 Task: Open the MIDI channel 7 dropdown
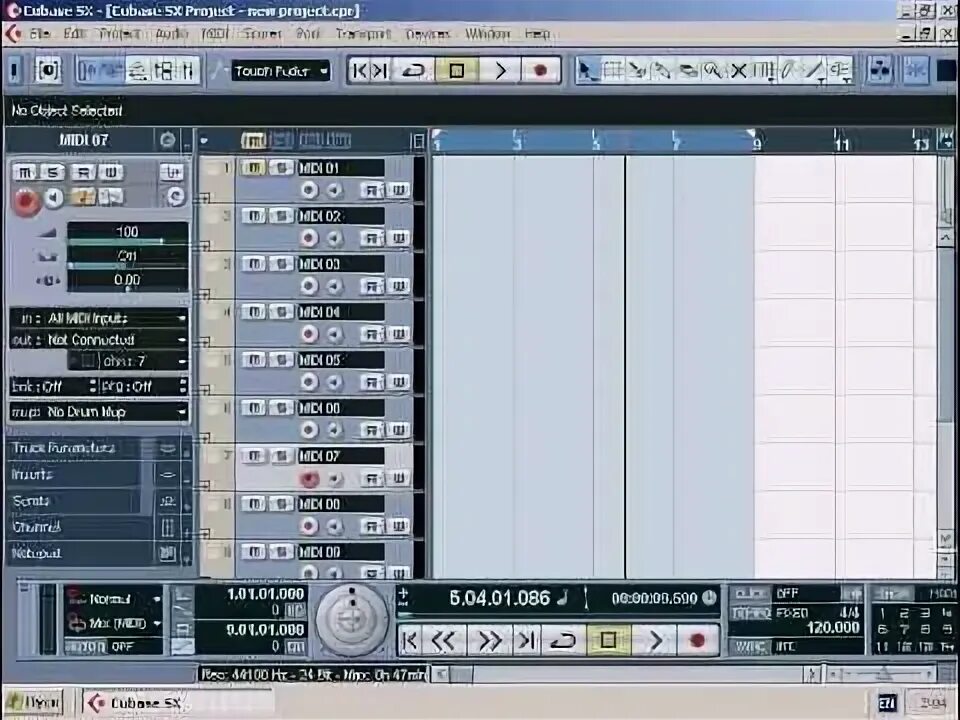tap(127, 361)
